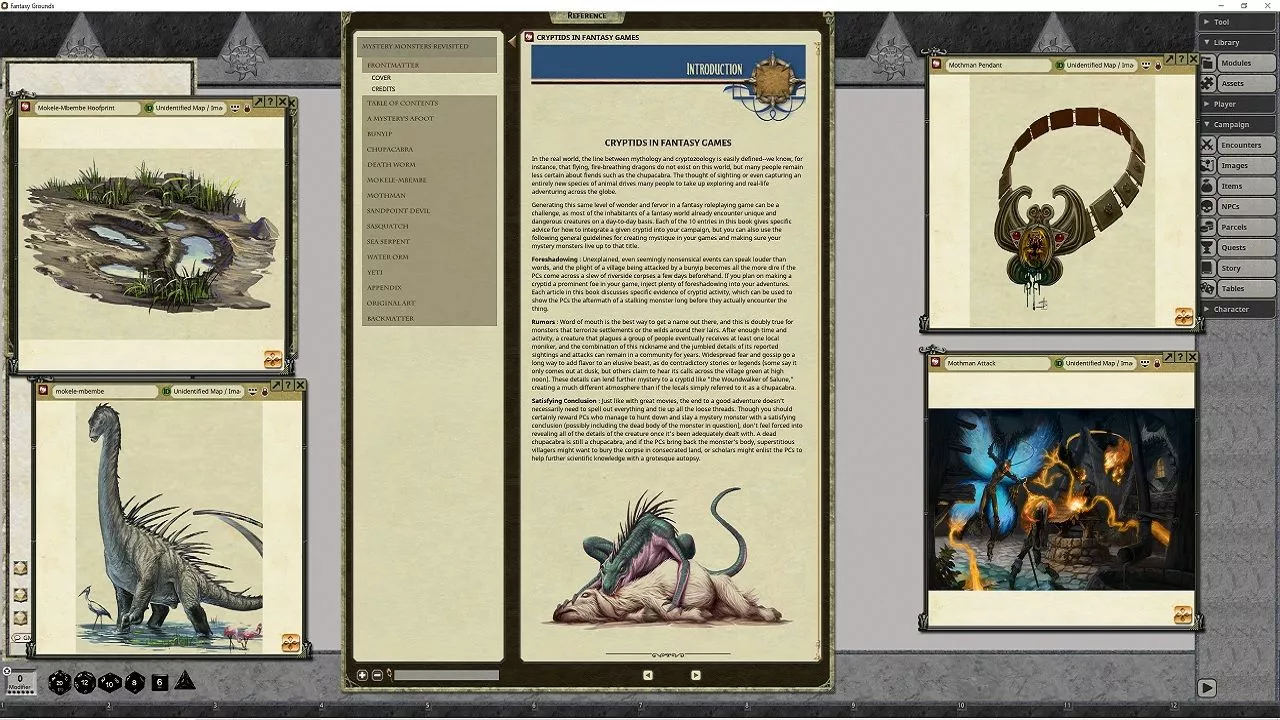Click the Assets puzzle-piece icon
The image size is (1280, 720).
pos(1208,83)
